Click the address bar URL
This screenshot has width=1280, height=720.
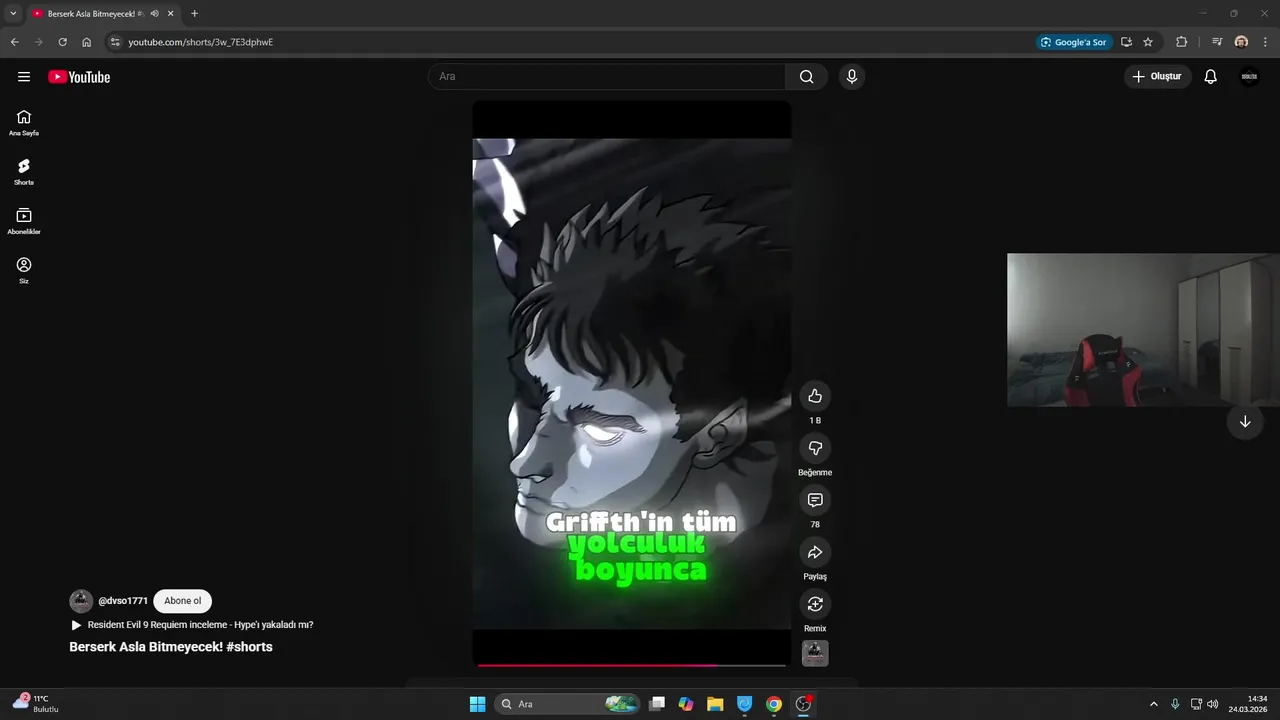click(x=200, y=42)
